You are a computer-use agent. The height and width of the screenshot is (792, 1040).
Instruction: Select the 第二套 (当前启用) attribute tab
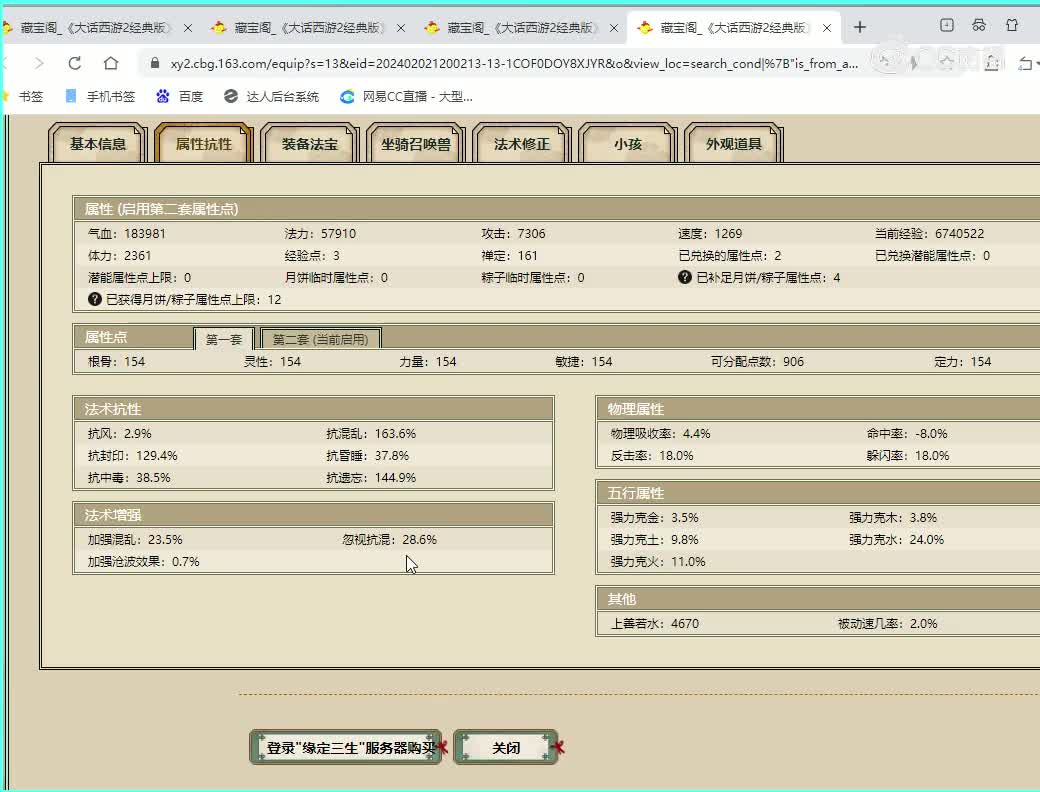(320, 339)
